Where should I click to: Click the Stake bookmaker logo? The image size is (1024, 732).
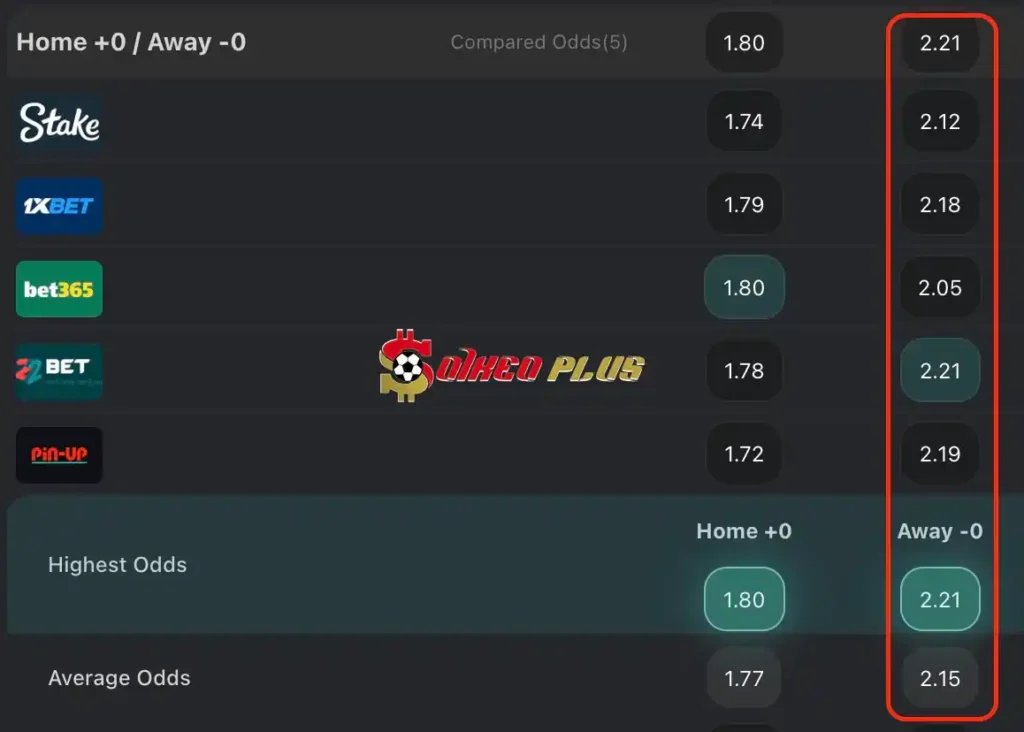[59, 123]
